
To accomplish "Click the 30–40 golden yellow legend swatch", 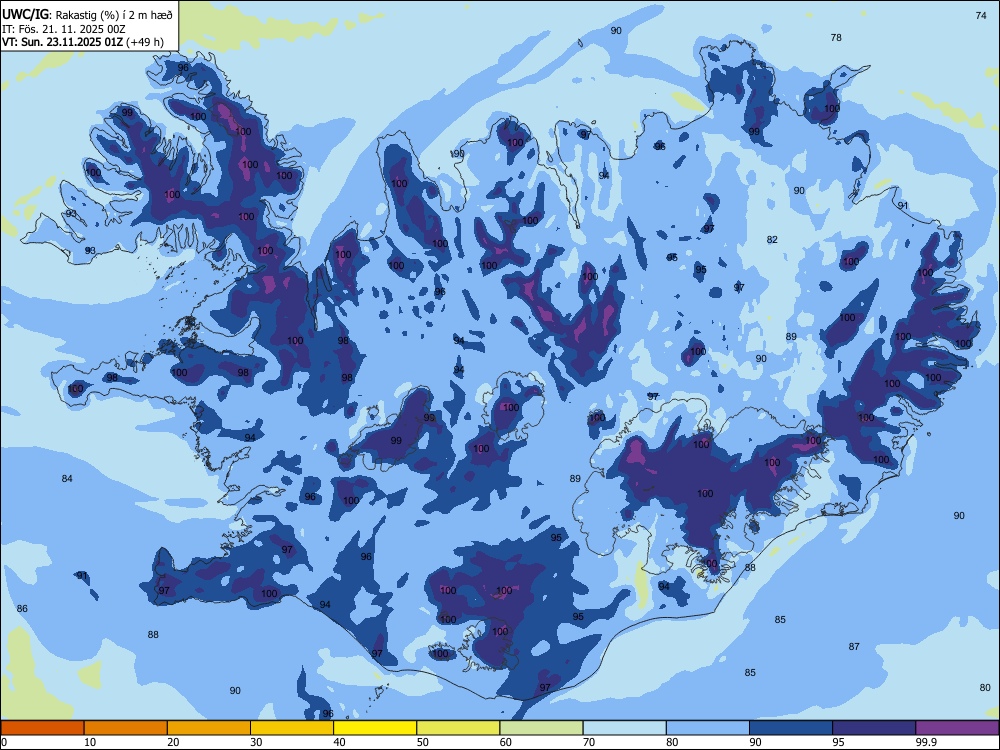I will tap(292, 728).
